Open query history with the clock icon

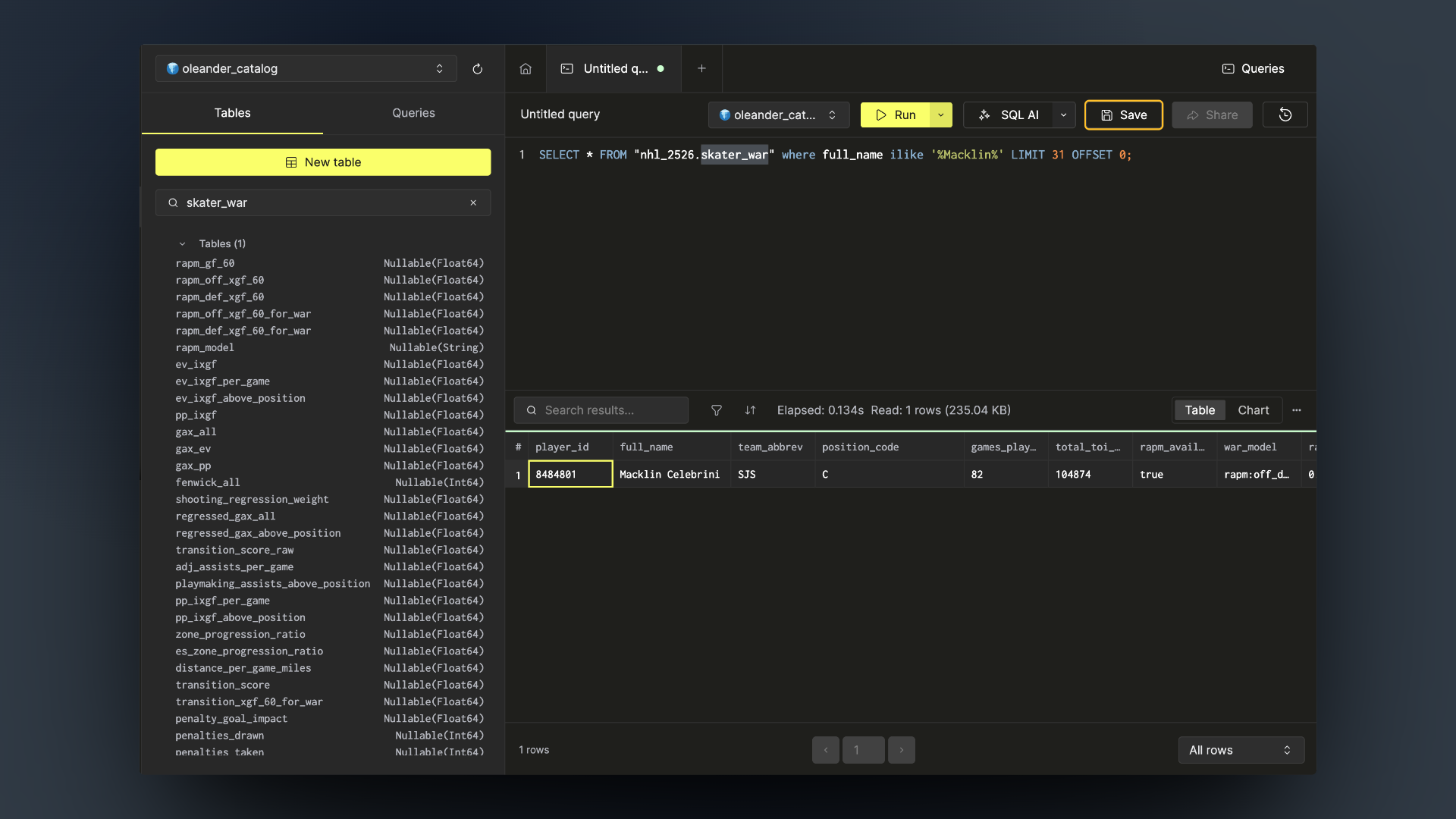tap(1285, 115)
